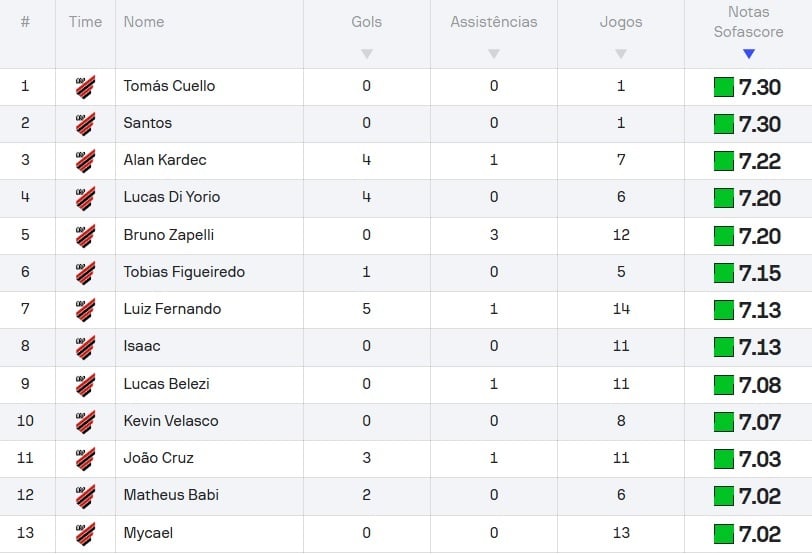Toggle the blue Notas Sofascore sort arrow
Screen dimensions: 812x555
(748, 54)
